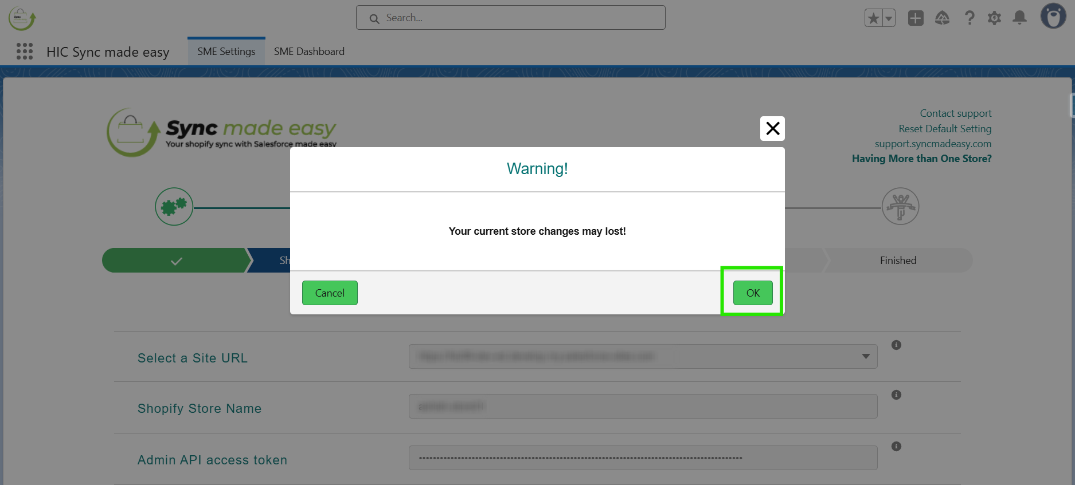The height and width of the screenshot is (485, 1075).
Task: Expand the Select a Site URL dropdown
Action: 643,357
